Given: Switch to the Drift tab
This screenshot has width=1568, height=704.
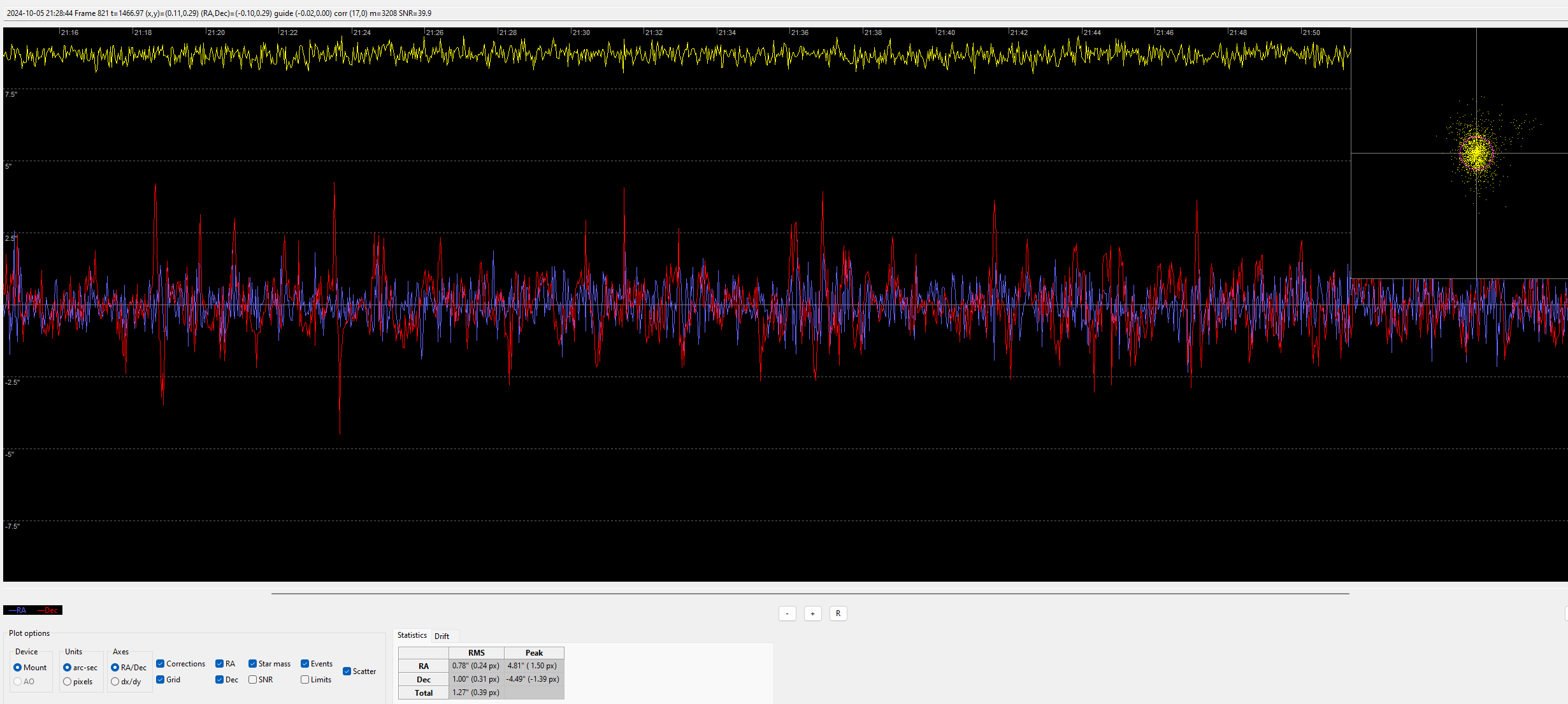Looking at the screenshot, I should coord(442,636).
